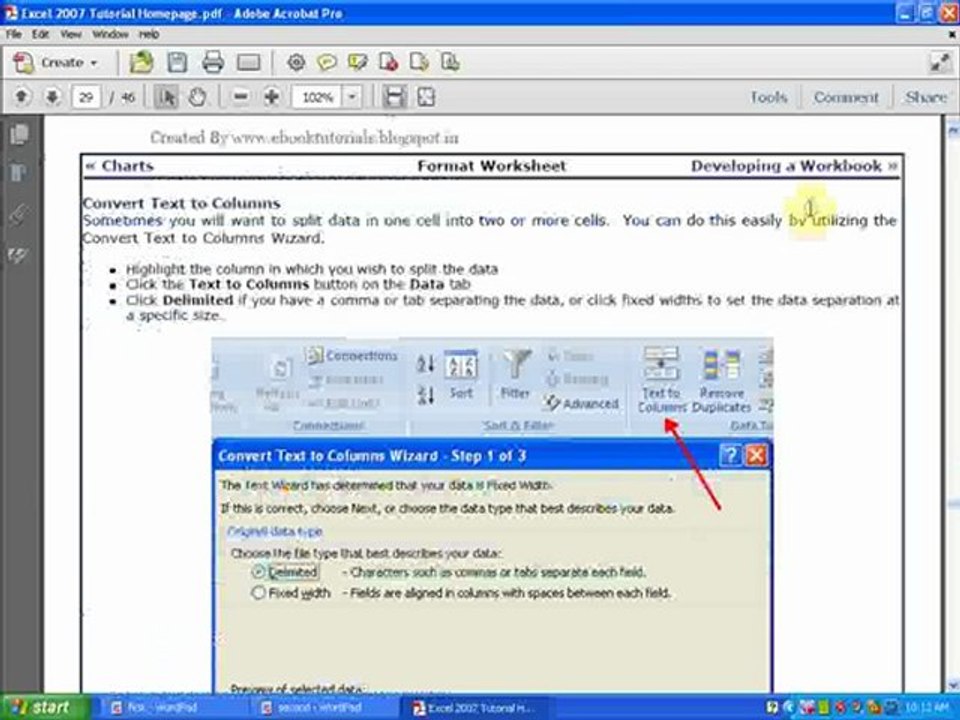
Task: Show the Signatures side panel
Action: (19, 254)
